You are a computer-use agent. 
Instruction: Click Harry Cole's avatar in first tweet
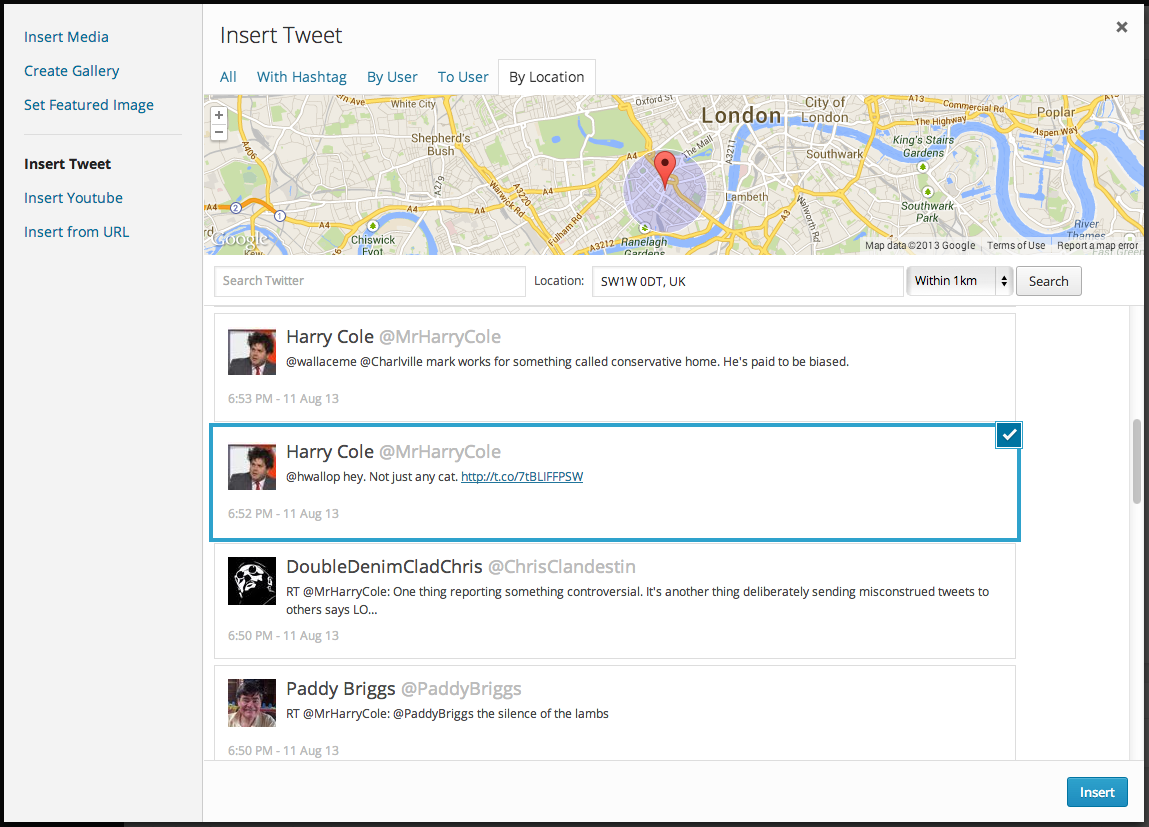click(x=252, y=352)
